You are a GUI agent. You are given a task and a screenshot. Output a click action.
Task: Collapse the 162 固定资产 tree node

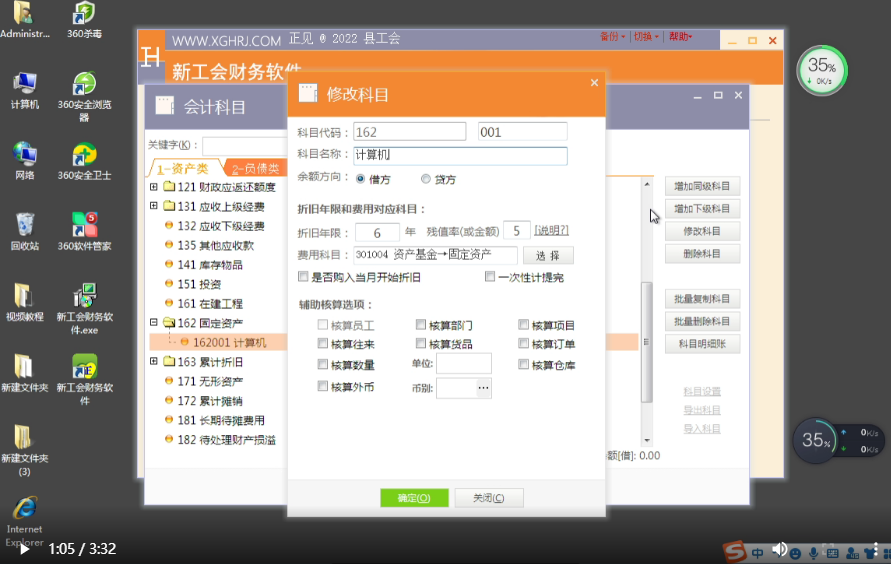coord(154,323)
